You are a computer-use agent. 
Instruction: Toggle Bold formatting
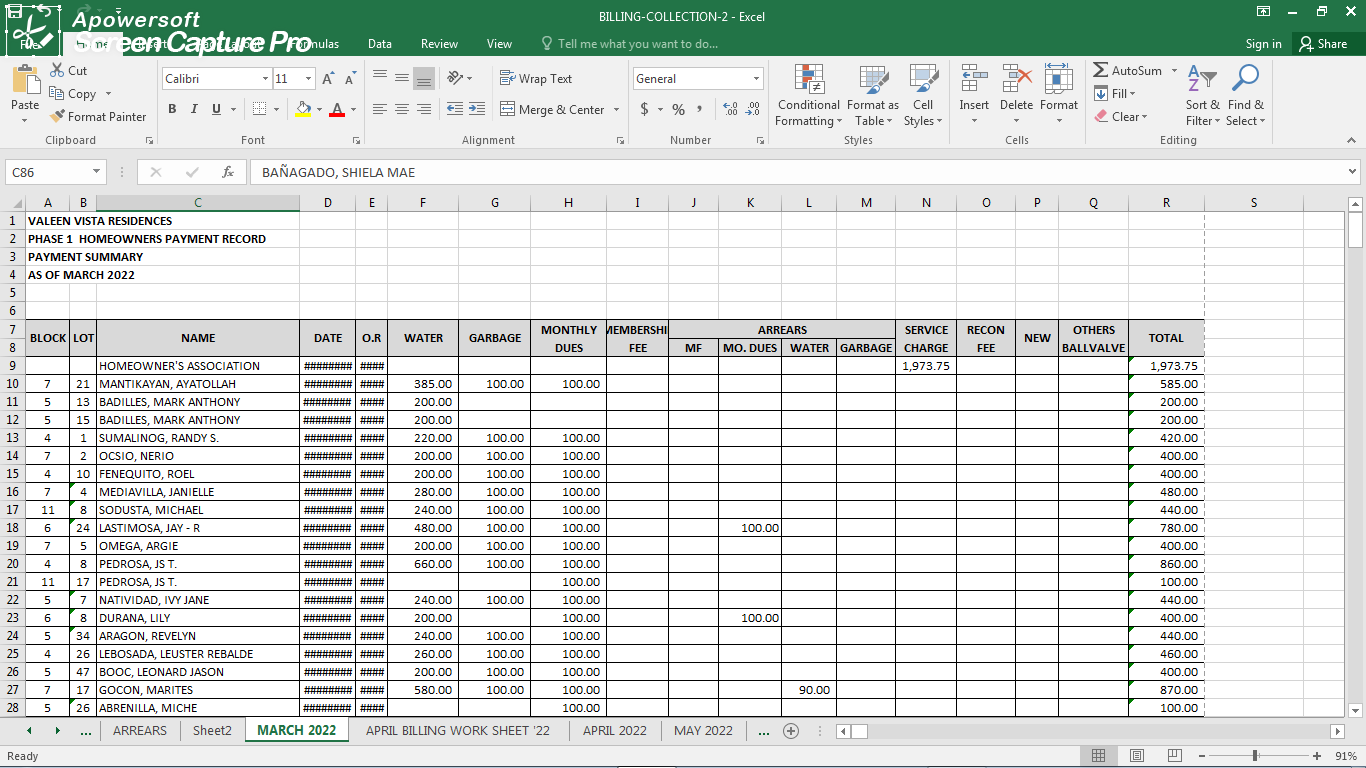click(172, 109)
